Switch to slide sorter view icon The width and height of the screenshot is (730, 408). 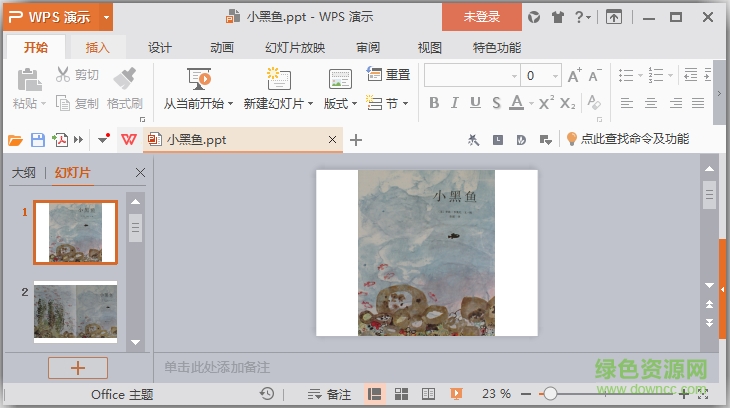(401, 394)
